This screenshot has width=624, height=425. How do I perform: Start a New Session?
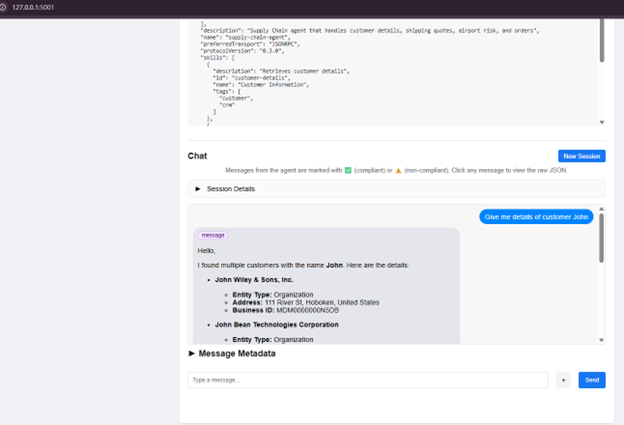pyautogui.click(x=581, y=156)
